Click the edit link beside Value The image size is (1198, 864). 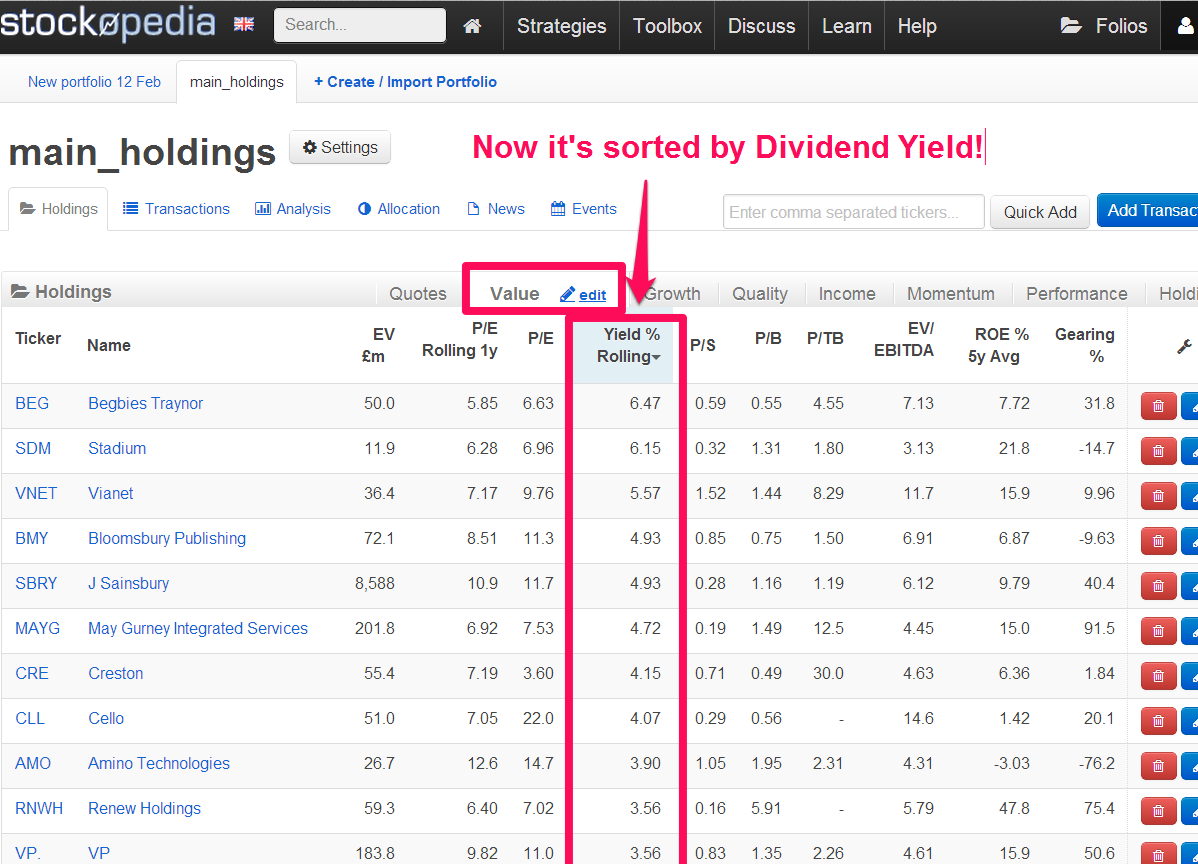[x=584, y=295]
